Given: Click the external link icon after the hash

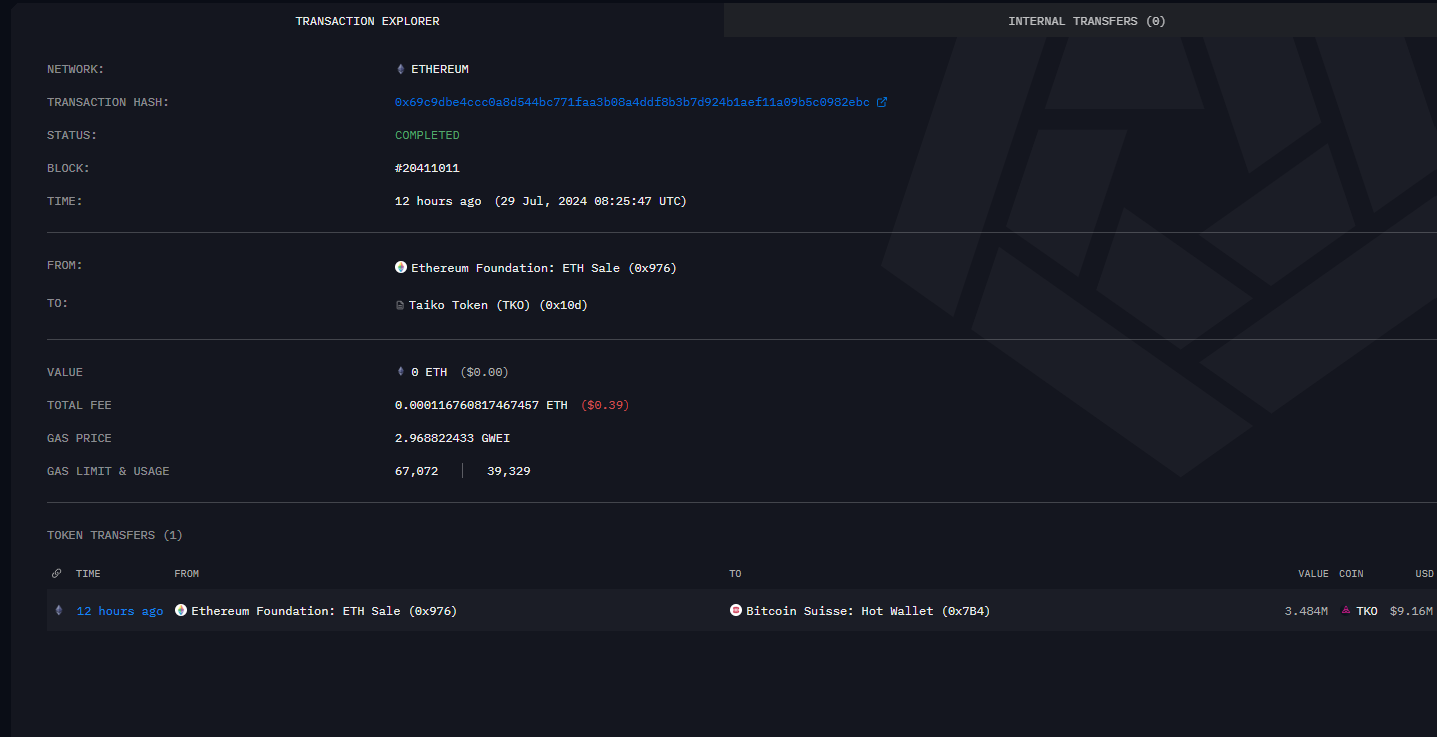Looking at the screenshot, I should [882, 103].
